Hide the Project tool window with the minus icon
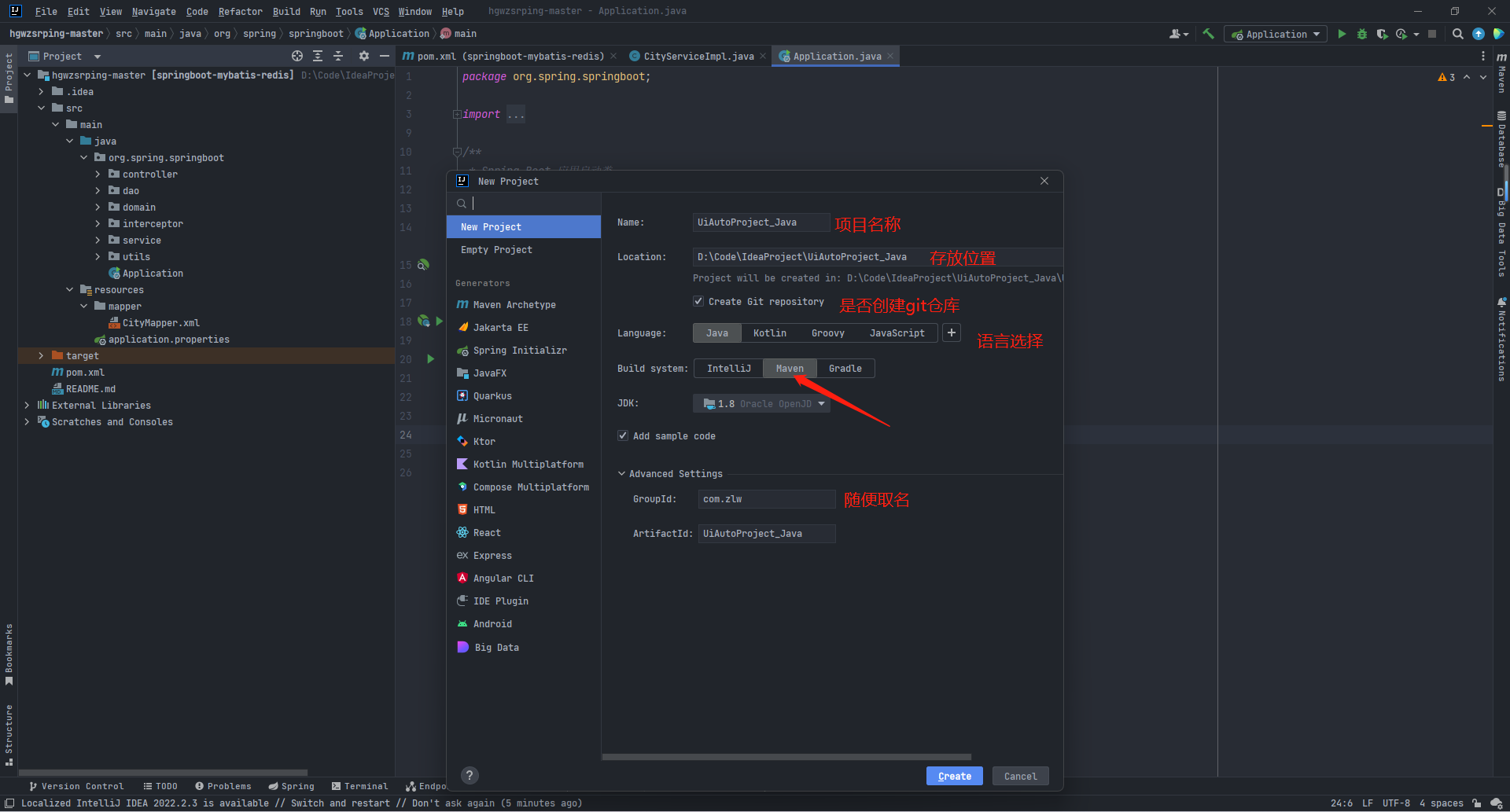The image size is (1510, 812). (x=385, y=56)
